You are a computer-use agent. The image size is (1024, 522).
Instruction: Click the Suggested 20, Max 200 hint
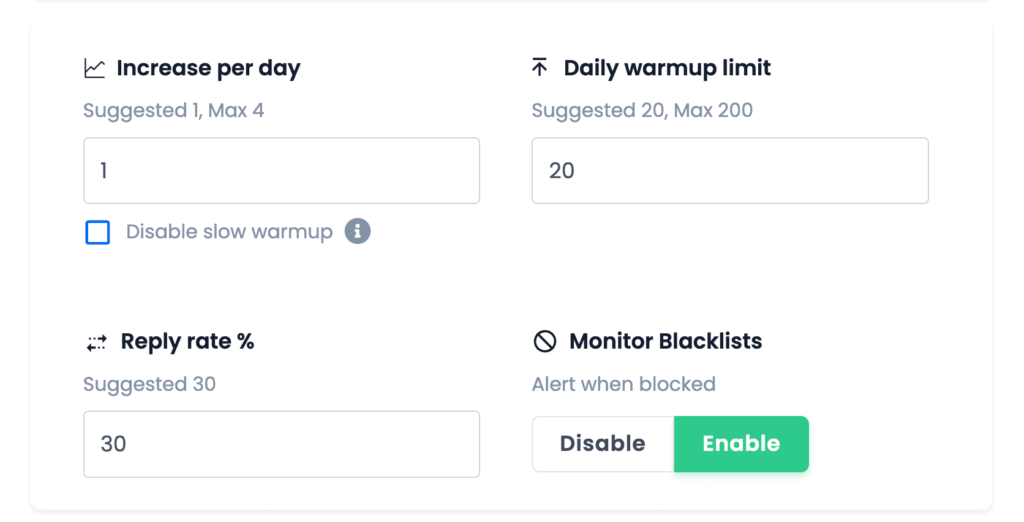pyautogui.click(x=642, y=110)
